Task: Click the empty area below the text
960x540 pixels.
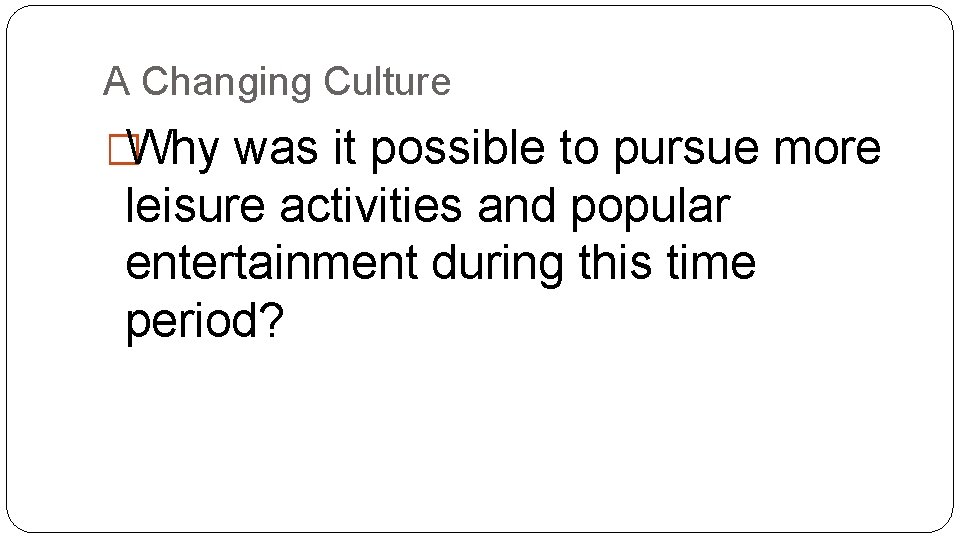Action: coord(480,435)
